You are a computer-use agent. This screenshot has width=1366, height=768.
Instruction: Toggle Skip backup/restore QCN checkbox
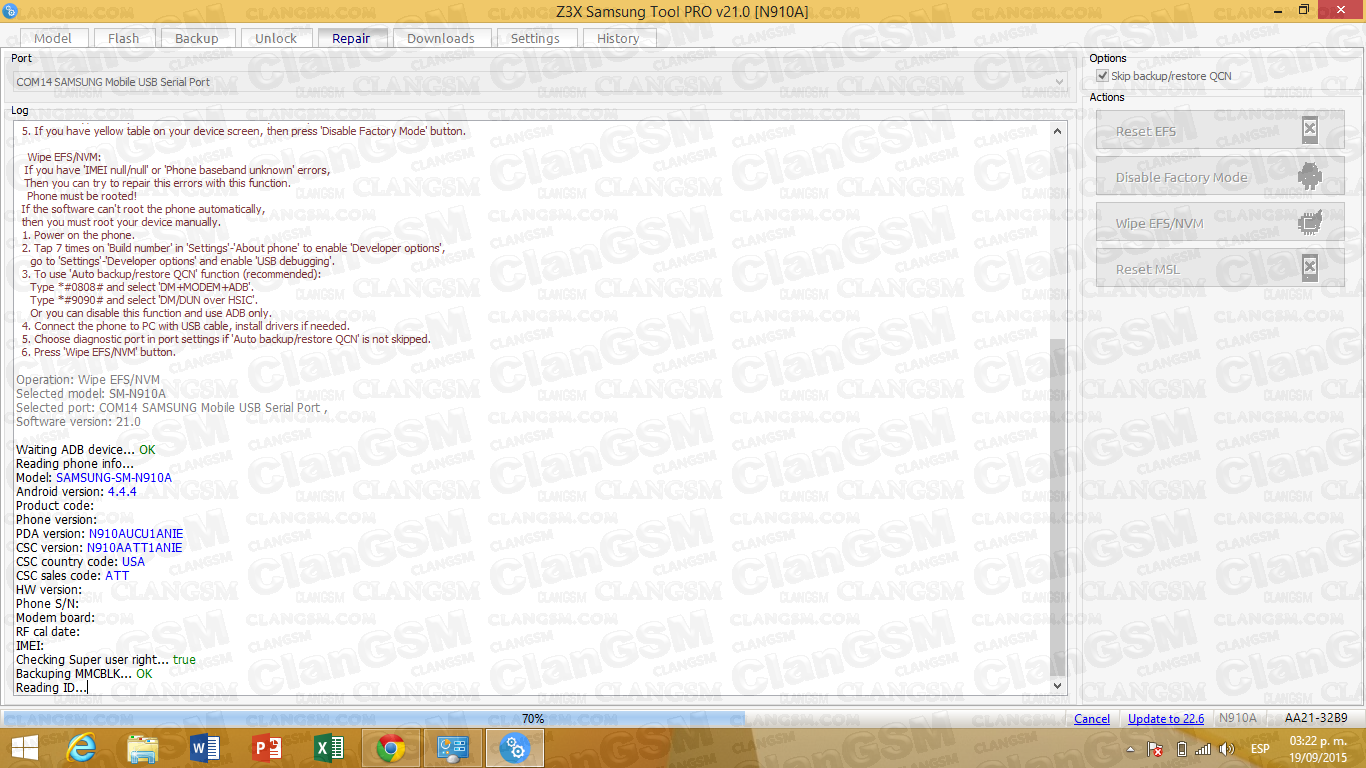tap(1102, 76)
